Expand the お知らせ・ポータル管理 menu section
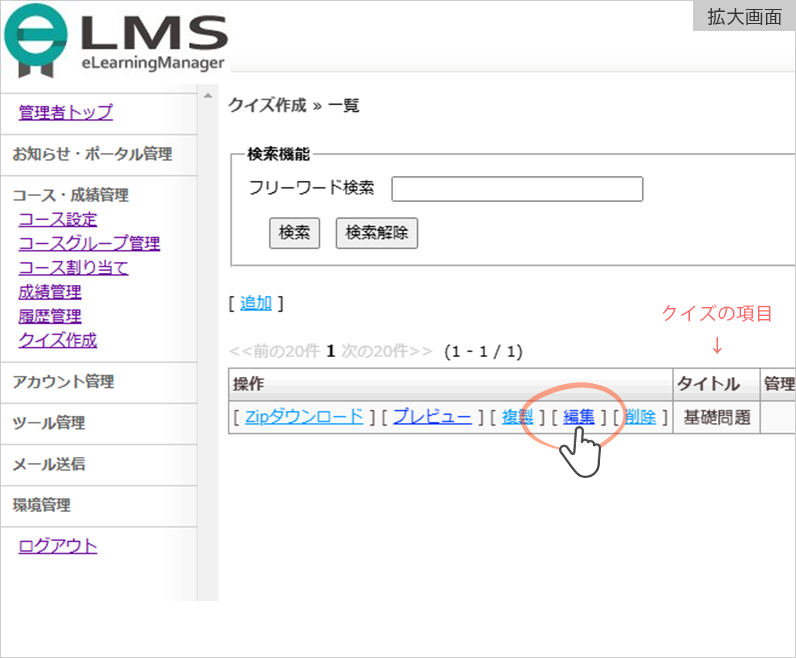The height and width of the screenshot is (658, 796). (92, 154)
